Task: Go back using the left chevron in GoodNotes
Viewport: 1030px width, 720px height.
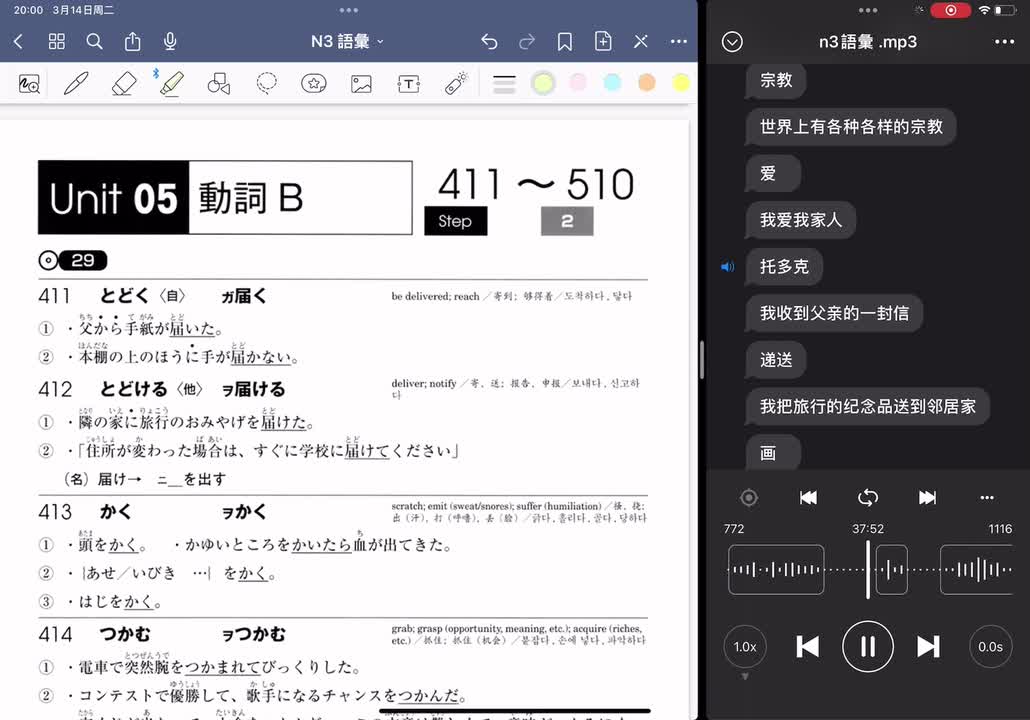Action: 18,42
